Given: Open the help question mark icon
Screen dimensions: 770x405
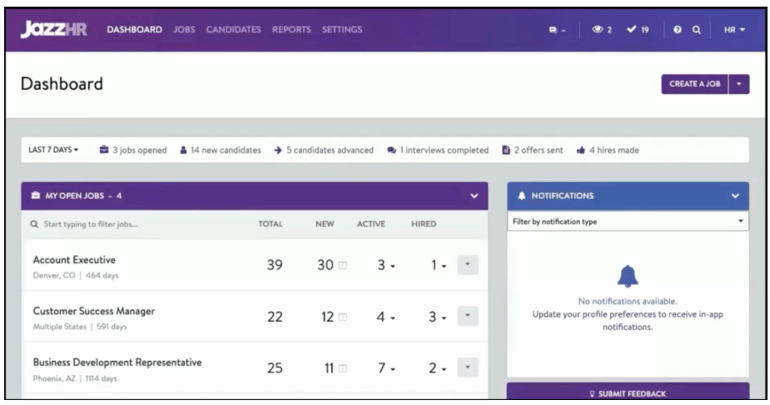Looking at the screenshot, I should (x=677, y=30).
